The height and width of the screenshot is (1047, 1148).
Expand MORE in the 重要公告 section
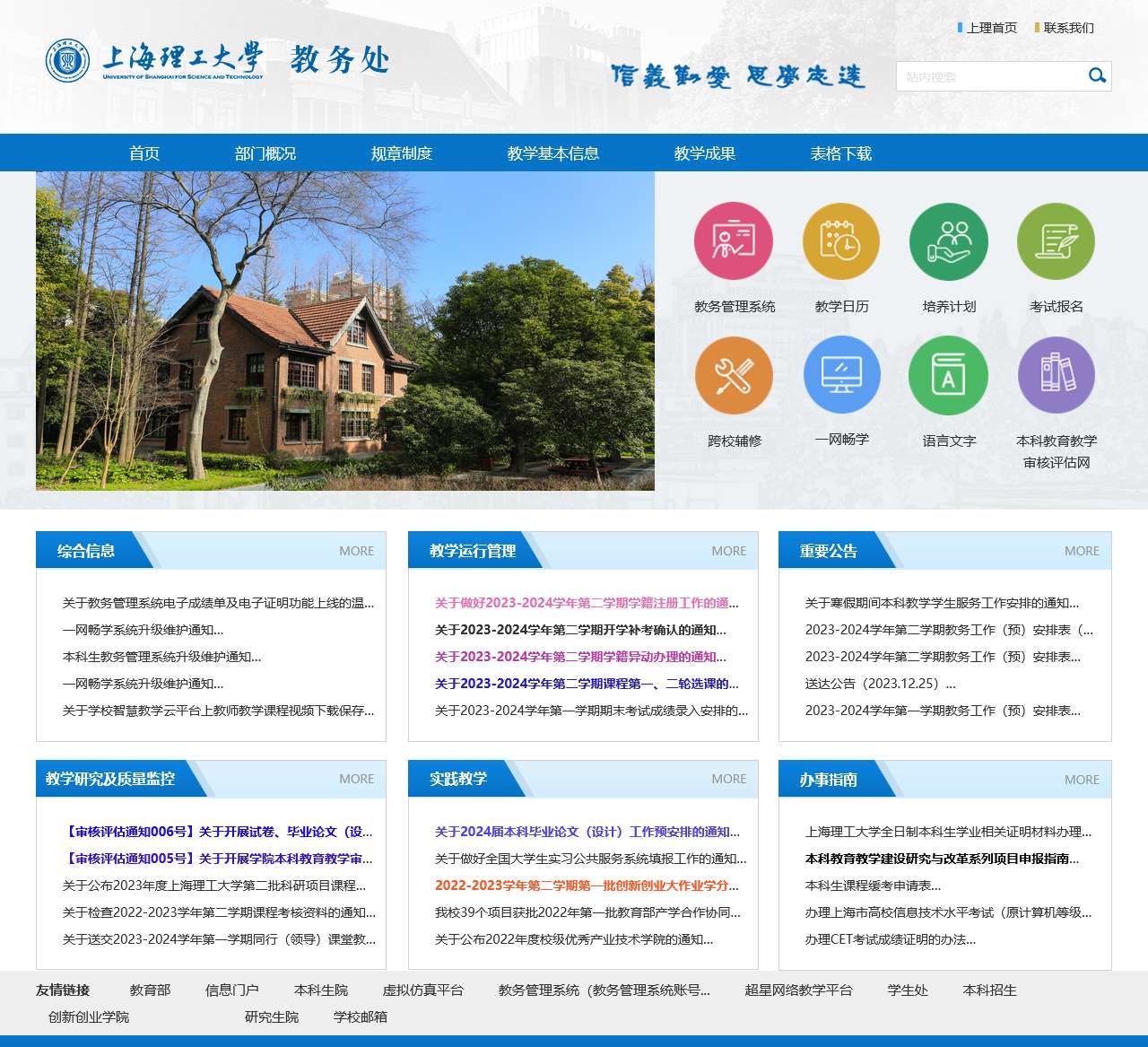tap(1082, 551)
